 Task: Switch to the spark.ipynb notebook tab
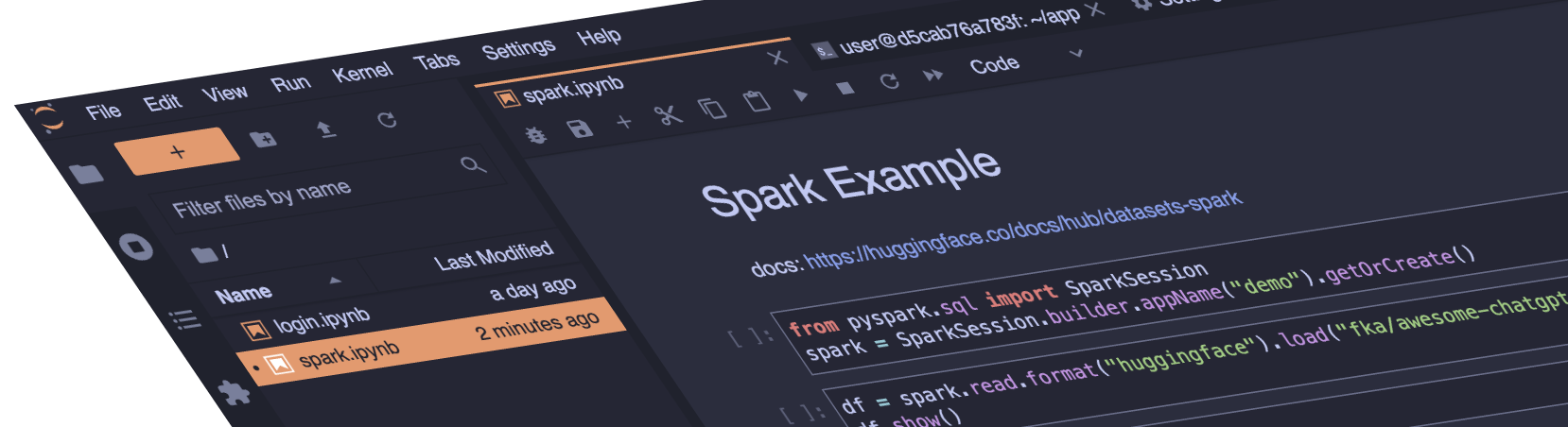(573, 89)
